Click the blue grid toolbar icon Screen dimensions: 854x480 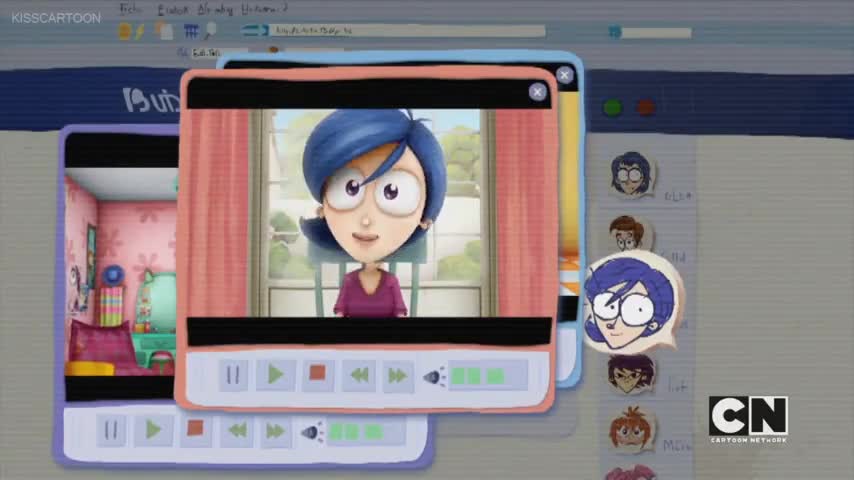(191, 31)
